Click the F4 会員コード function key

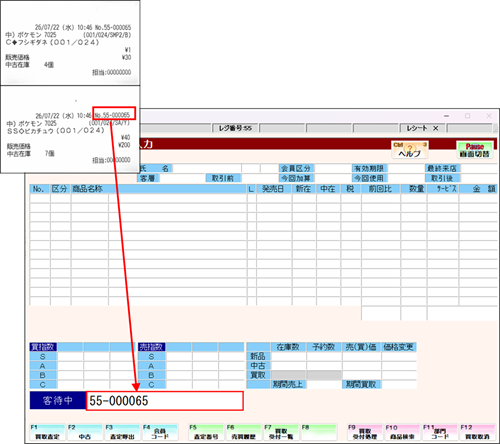(x=160, y=432)
